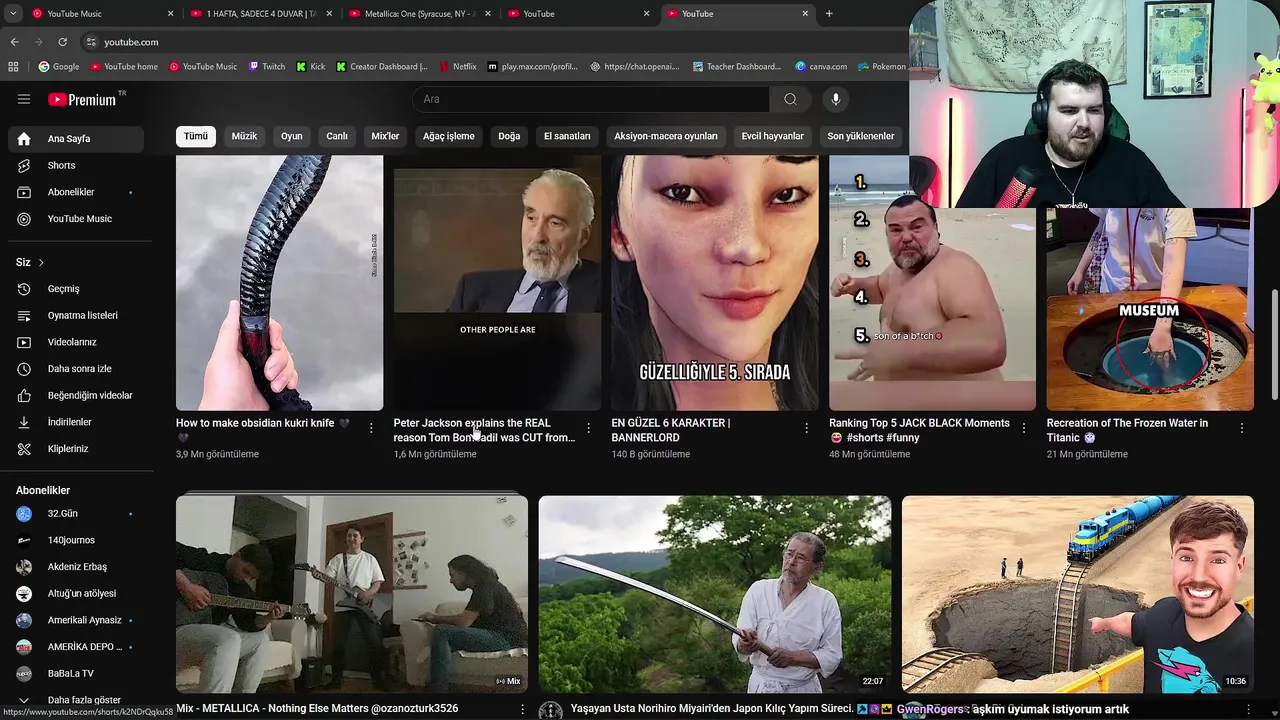
Task: Play the Japanese swordsmith video thumbnail
Action: (x=714, y=594)
